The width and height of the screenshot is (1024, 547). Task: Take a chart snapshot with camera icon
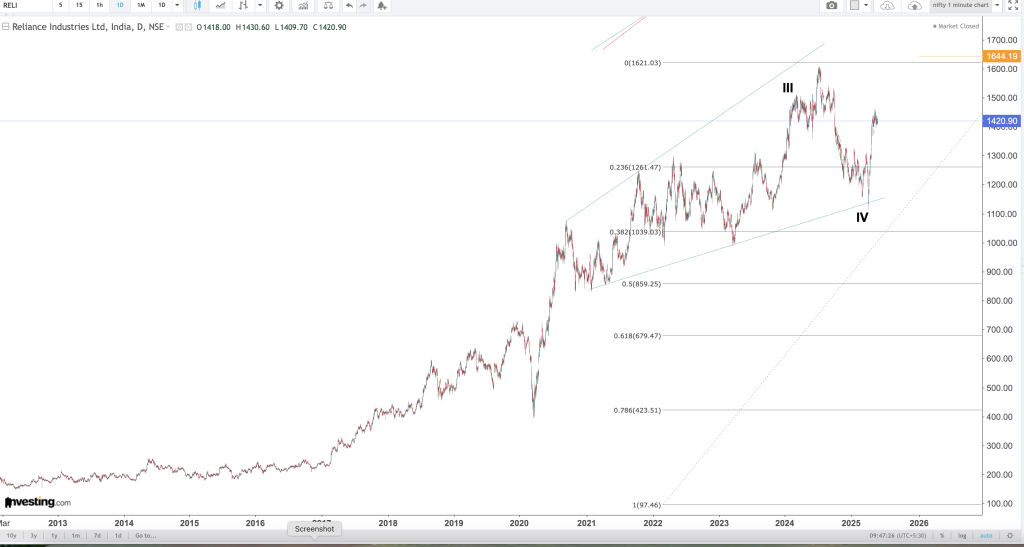pyautogui.click(x=831, y=5)
